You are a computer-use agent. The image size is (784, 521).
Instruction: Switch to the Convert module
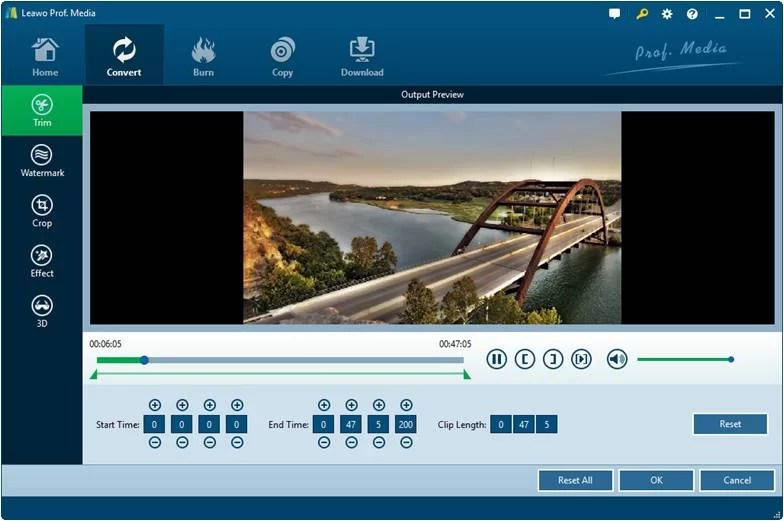click(x=124, y=56)
